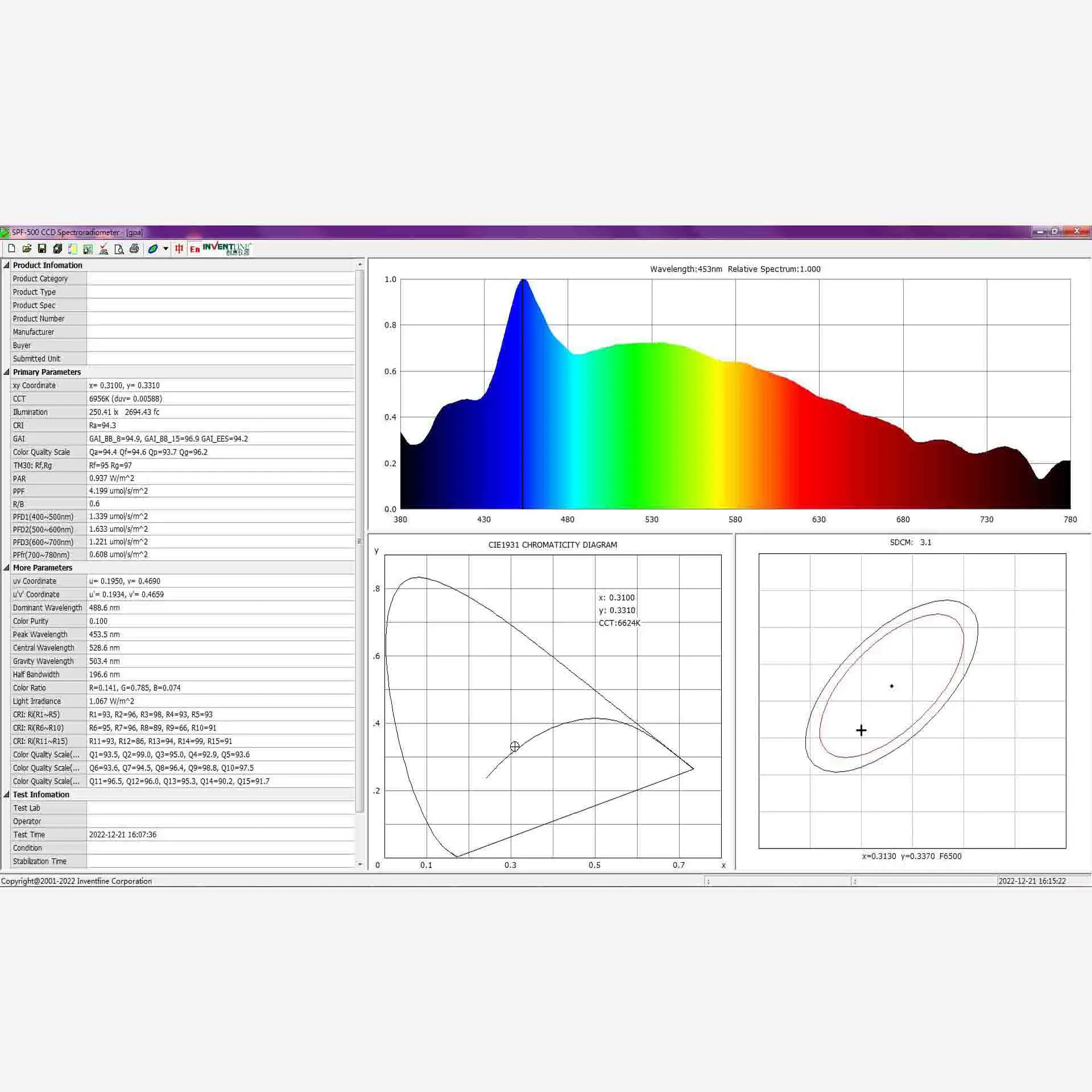Collapse the Product Infomation section
This screenshot has height=1092, width=1092.
click(6, 265)
